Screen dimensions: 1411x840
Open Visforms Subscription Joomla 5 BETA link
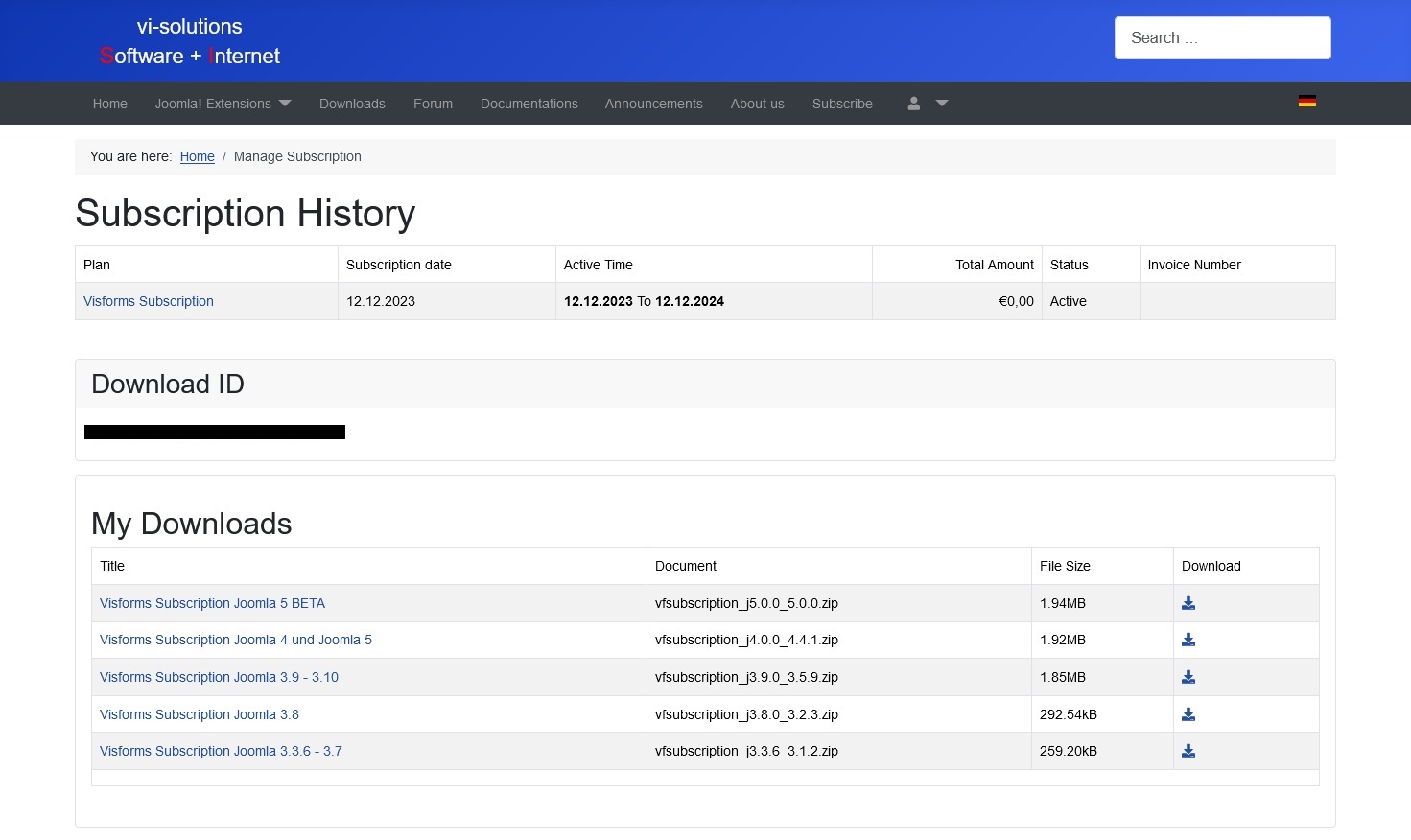tap(212, 603)
